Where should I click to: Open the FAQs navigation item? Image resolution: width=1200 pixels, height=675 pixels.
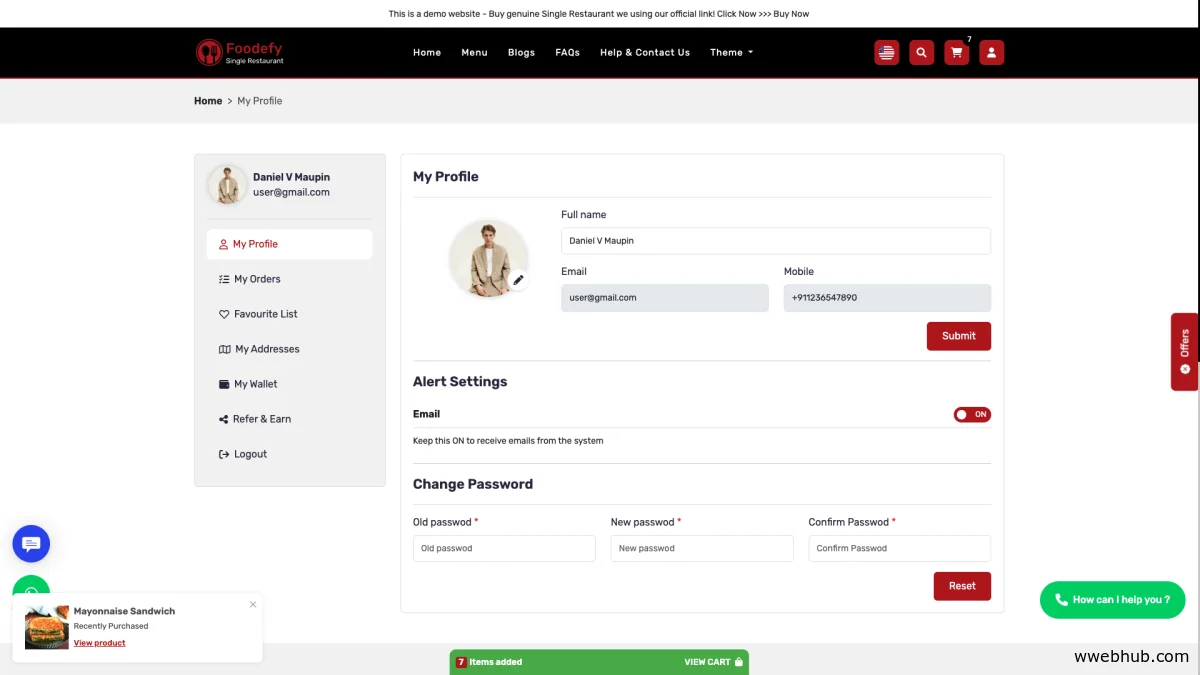pyautogui.click(x=567, y=52)
